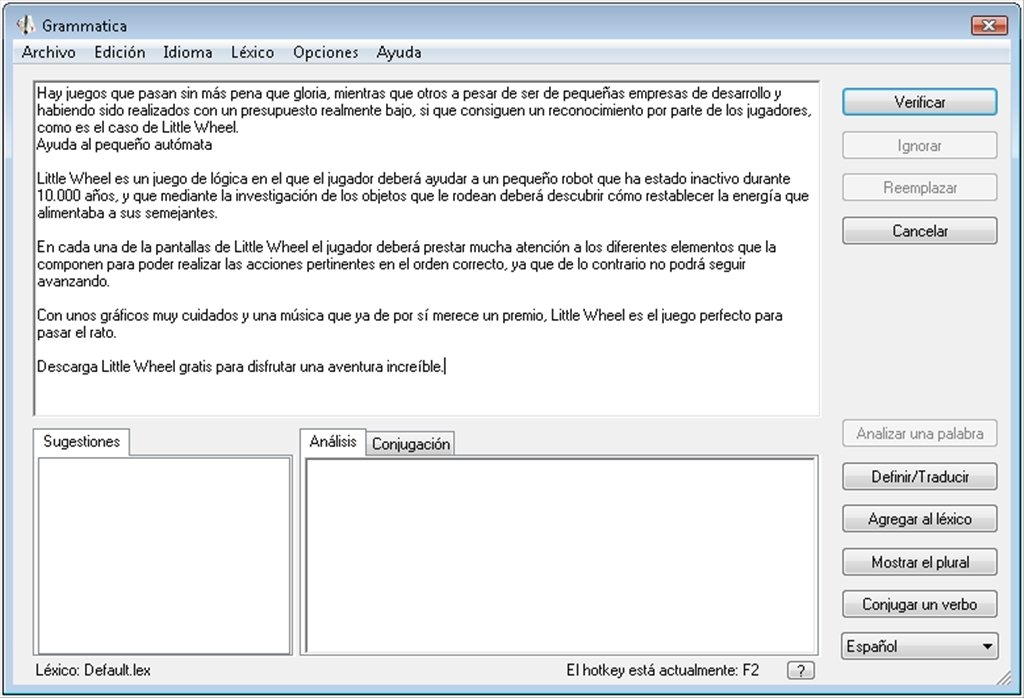
Task: Click the Análisis results pane
Action: point(561,556)
